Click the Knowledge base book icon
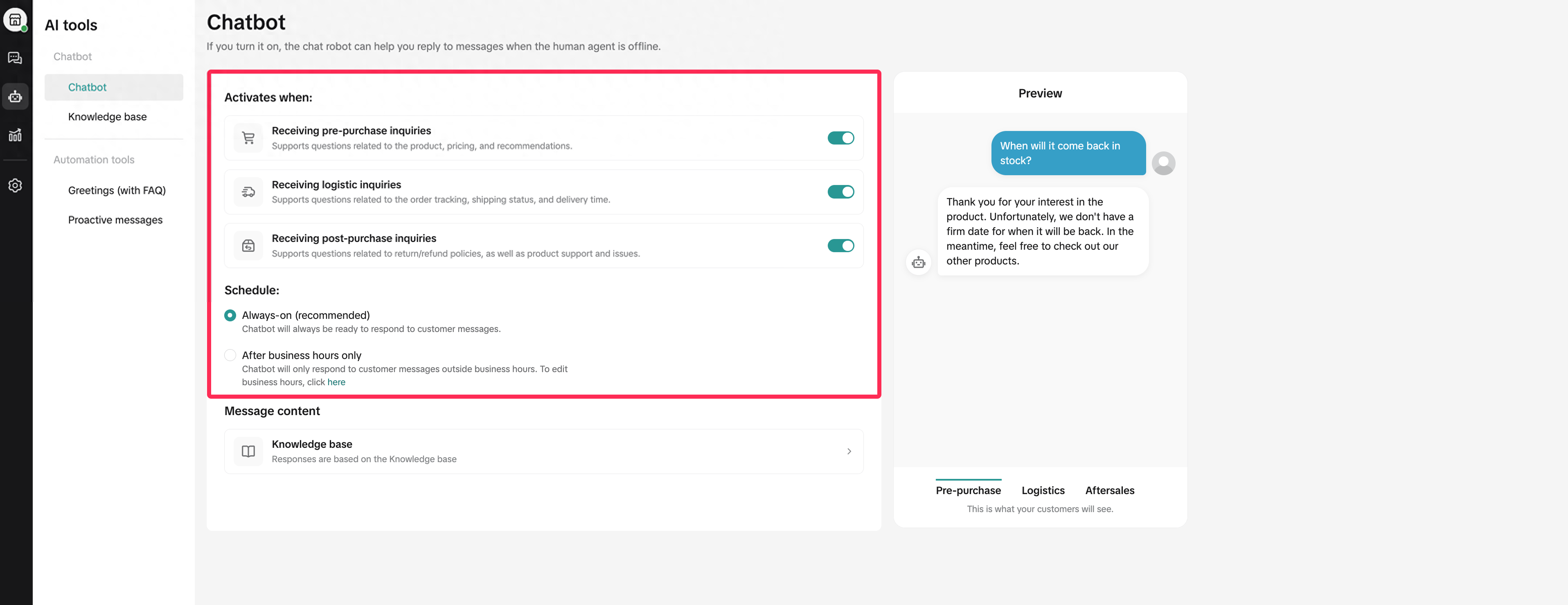The height and width of the screenshot is (605, 1568). click(x=248, y=451)
